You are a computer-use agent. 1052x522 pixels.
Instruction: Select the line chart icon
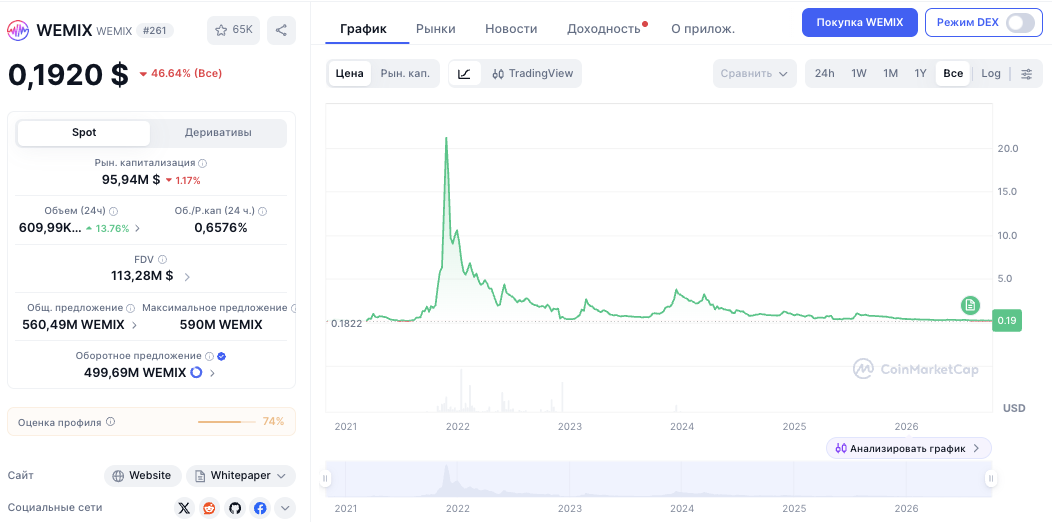point(464,74)
